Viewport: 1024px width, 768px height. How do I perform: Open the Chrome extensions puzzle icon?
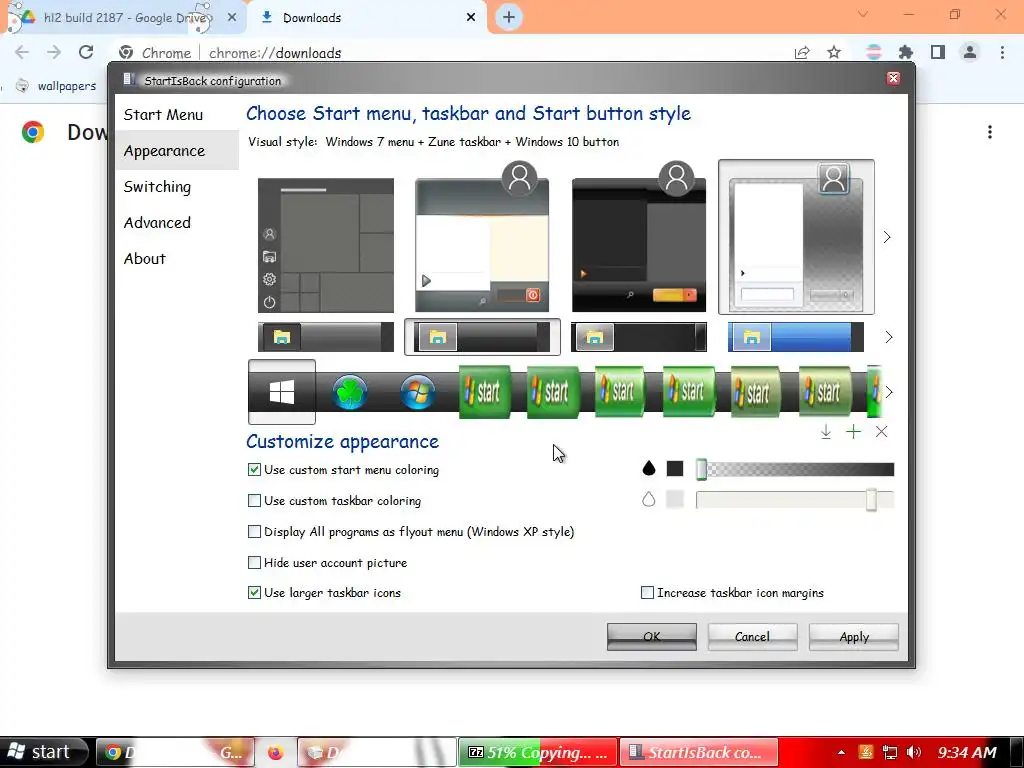906,52
